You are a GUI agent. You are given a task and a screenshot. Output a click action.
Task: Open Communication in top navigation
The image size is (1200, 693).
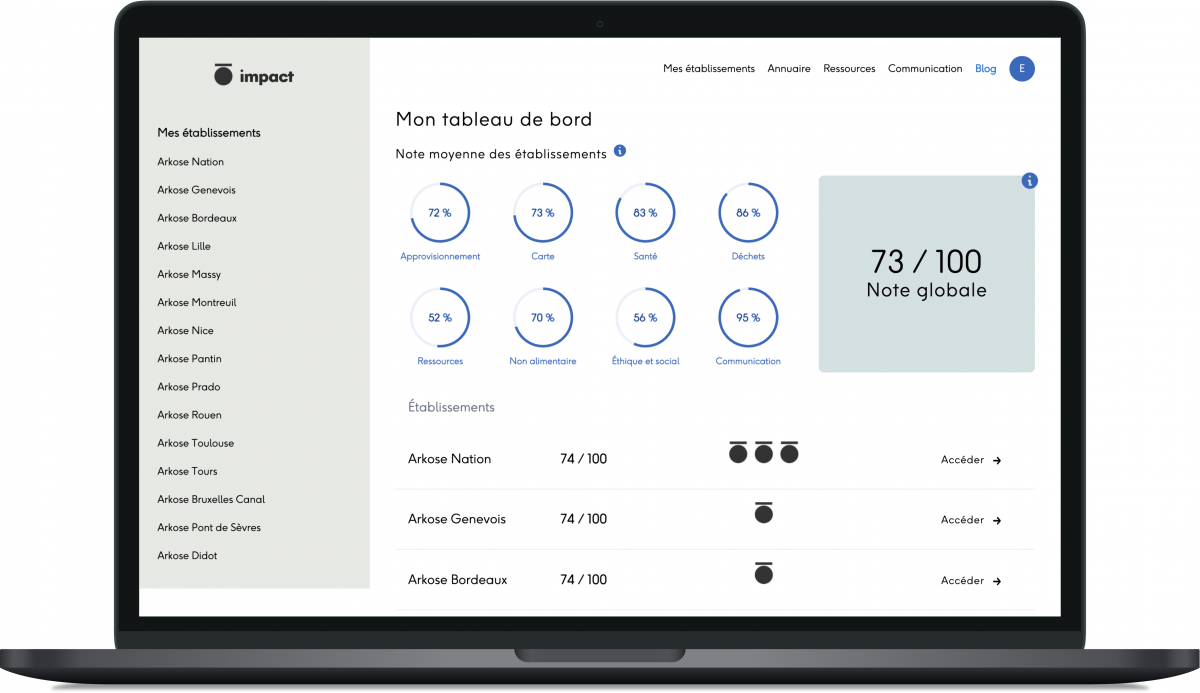925,69
